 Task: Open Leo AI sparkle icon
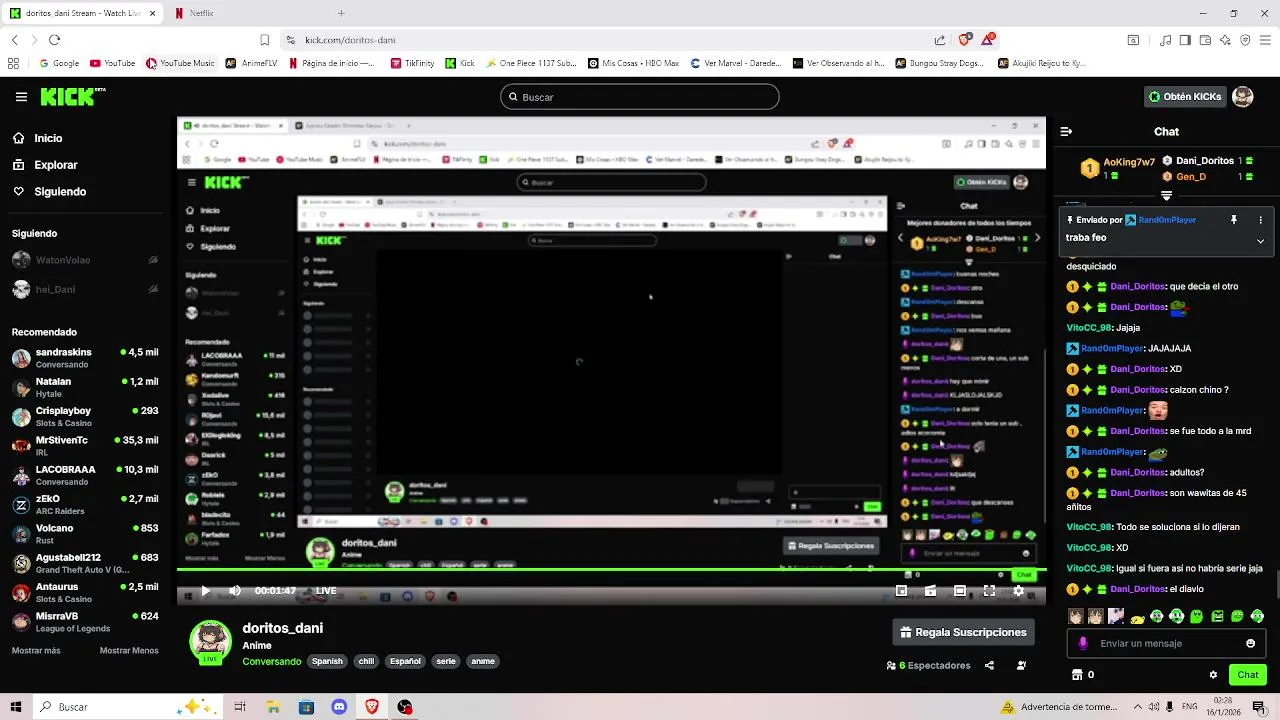click(1225, 40)
